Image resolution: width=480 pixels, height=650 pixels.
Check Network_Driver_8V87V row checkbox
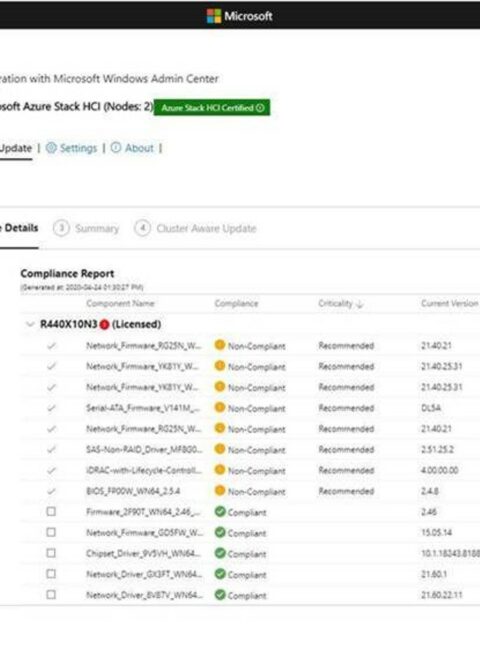(x=51, y=594)
